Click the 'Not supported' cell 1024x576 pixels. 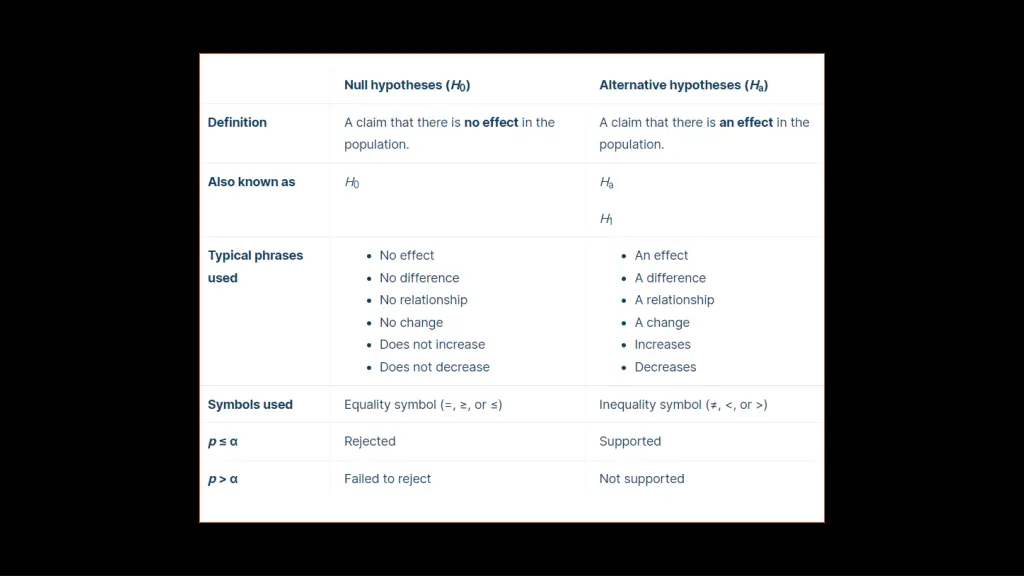pyautogui.click(x=641, y=479)
